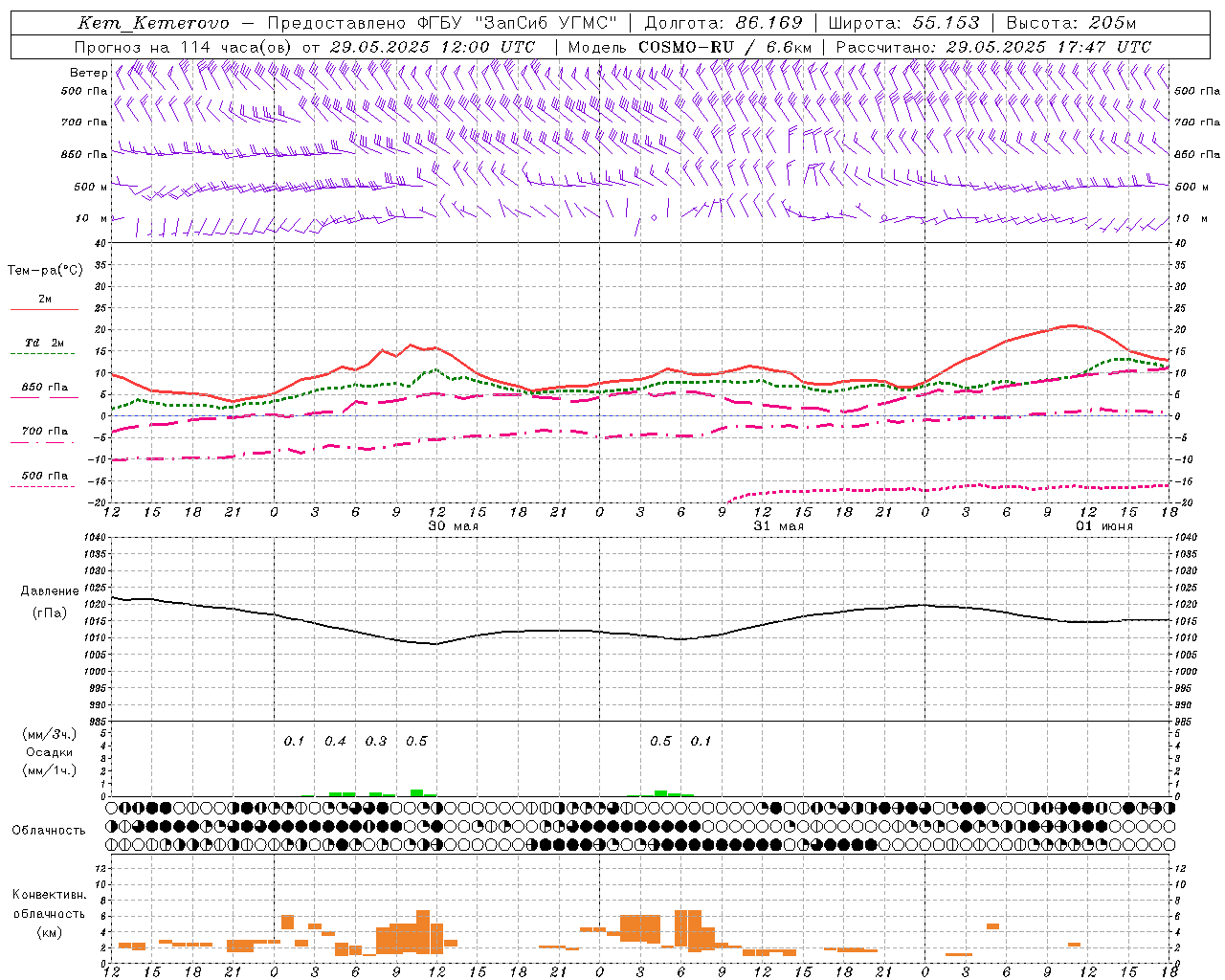1225x980 pixels.
Task: Click the red '2м' temperature legend line
Action: (x=44, y=309)
